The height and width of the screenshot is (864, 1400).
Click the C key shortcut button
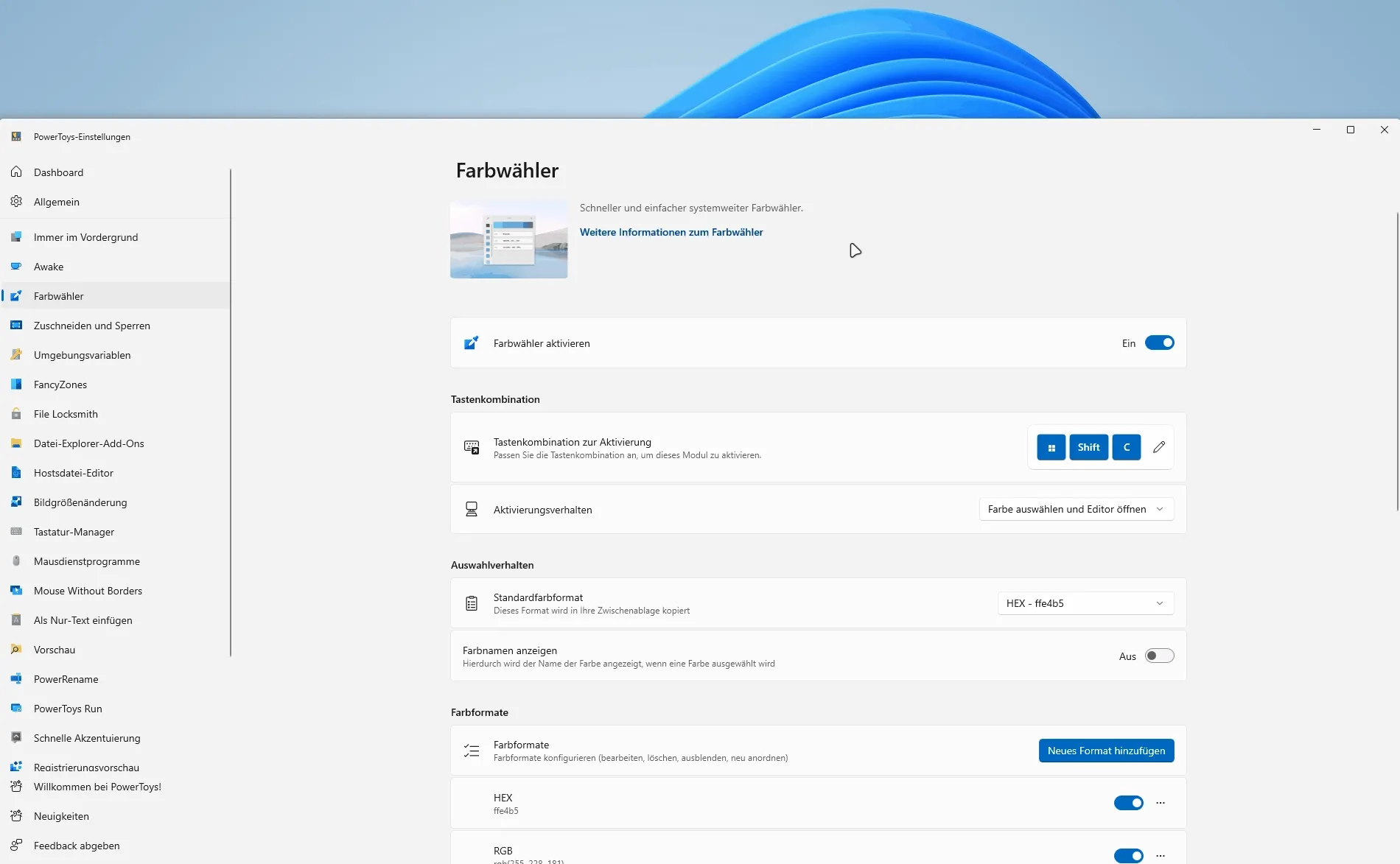1127,447
